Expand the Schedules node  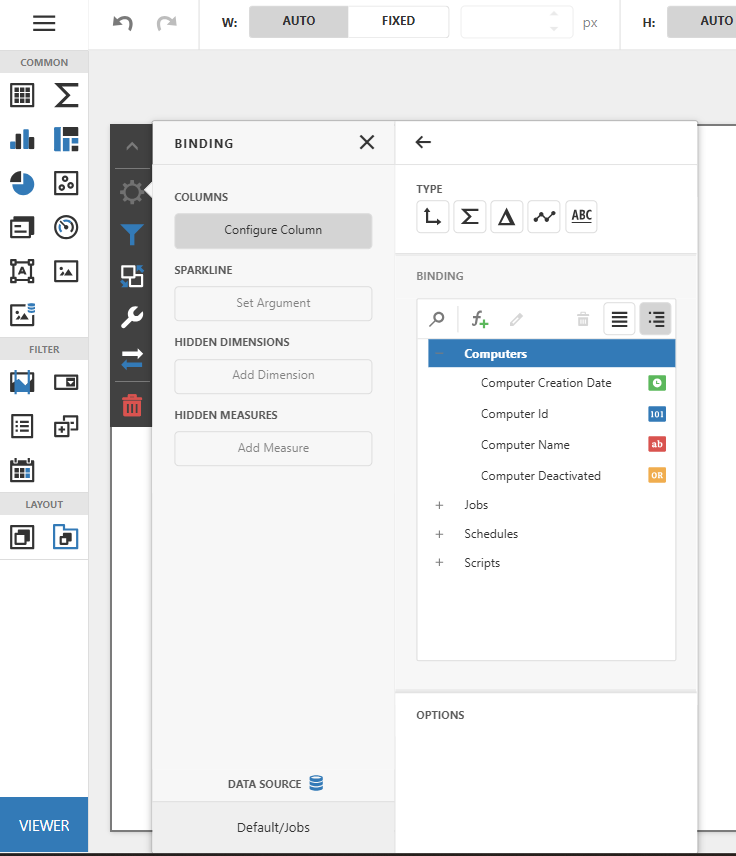click(439, 534)
